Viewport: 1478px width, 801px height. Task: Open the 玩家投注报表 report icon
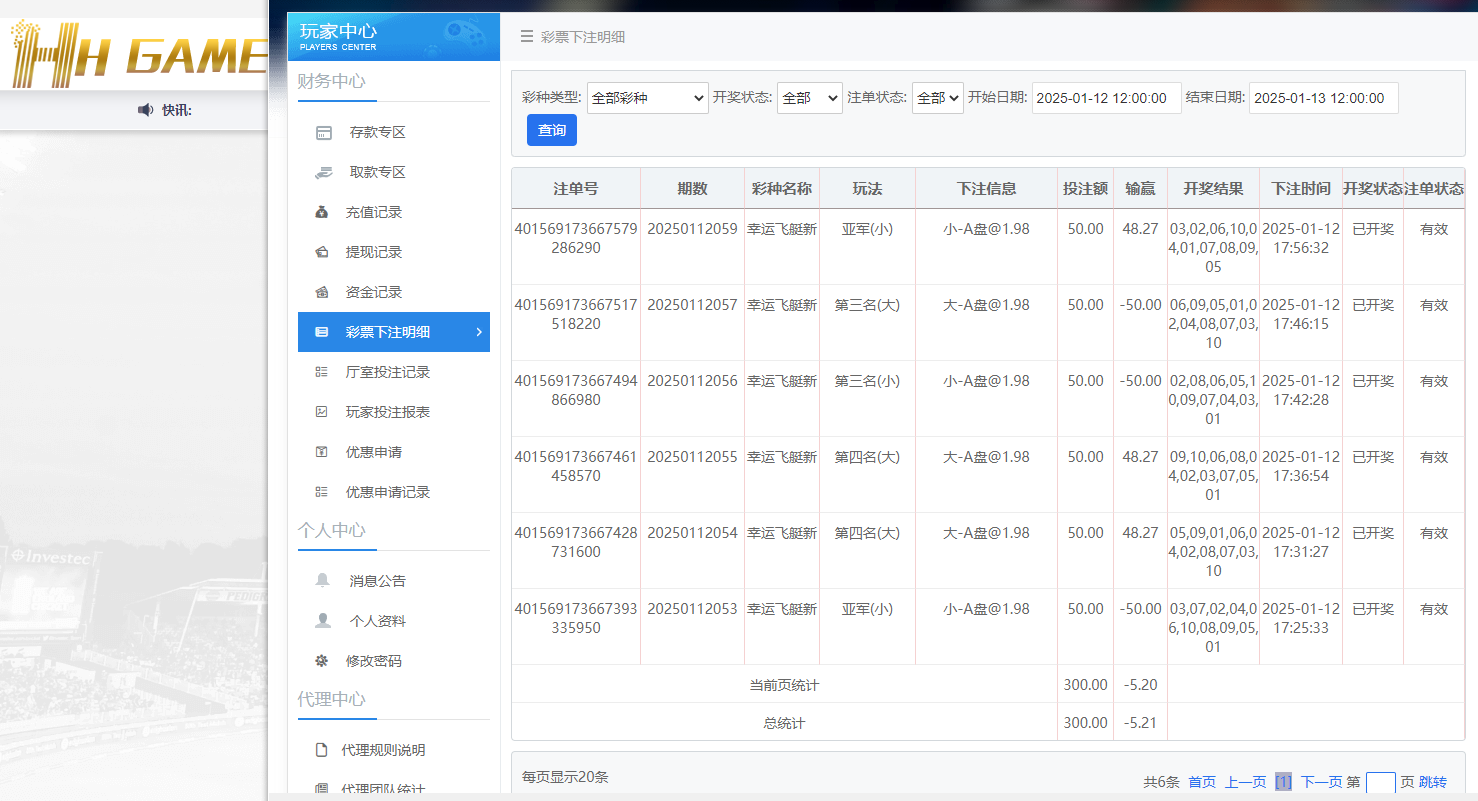(323, 411)
